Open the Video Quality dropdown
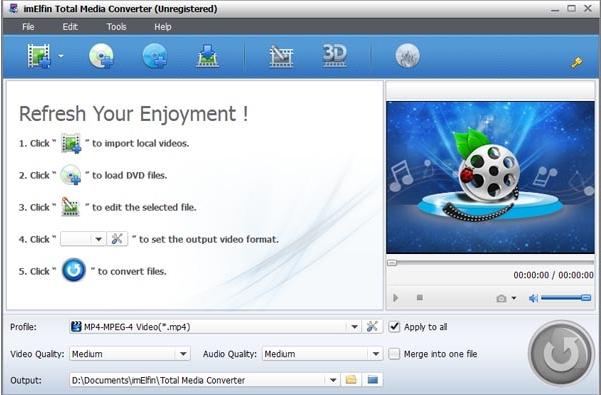The height and width of the screenshot is (395, 601). [x=183, y=354]
